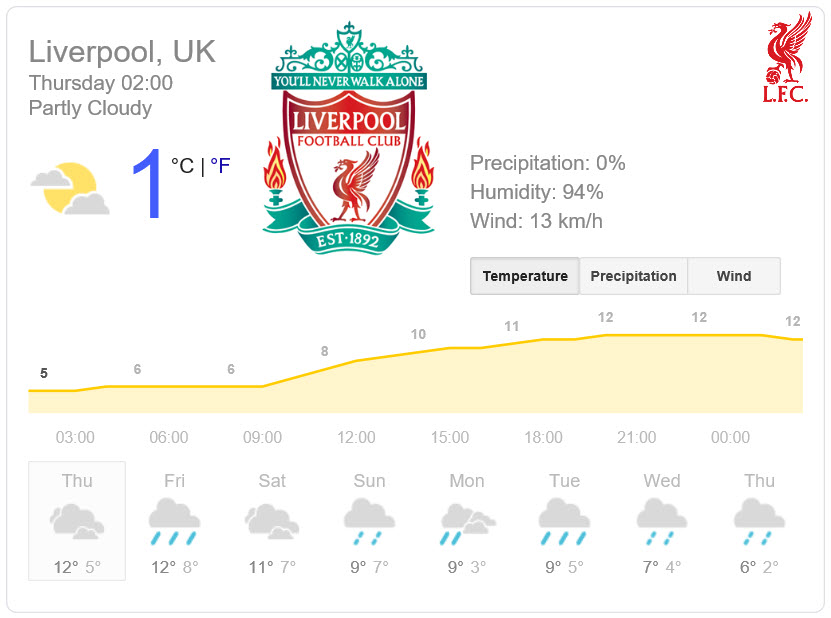Choose the last Thu forecast, 6° 2°

point(759,521)
